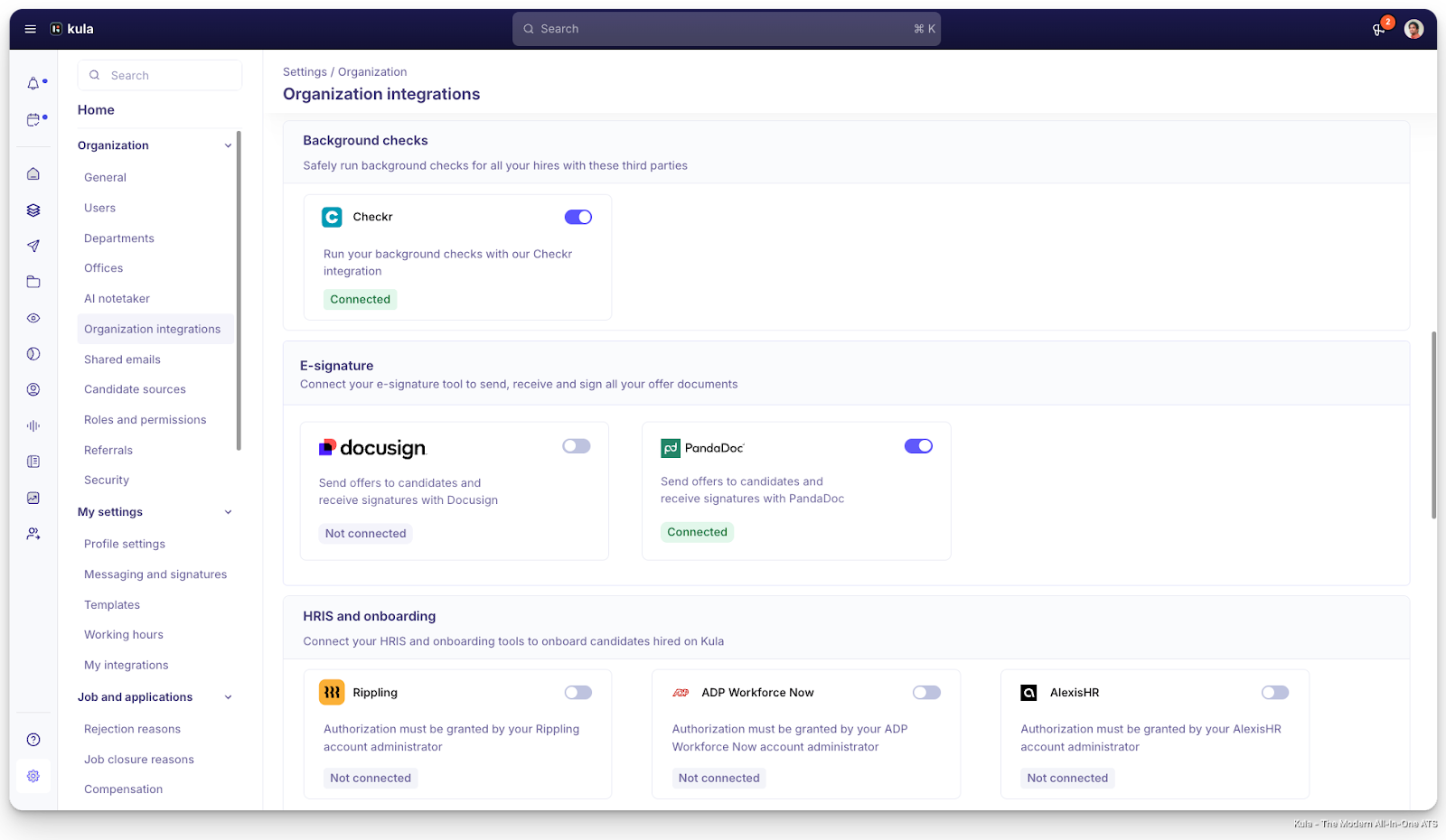1446x840 pixels.
Task: Collapse the Job and applications section chevron
Action: [228, 697]
